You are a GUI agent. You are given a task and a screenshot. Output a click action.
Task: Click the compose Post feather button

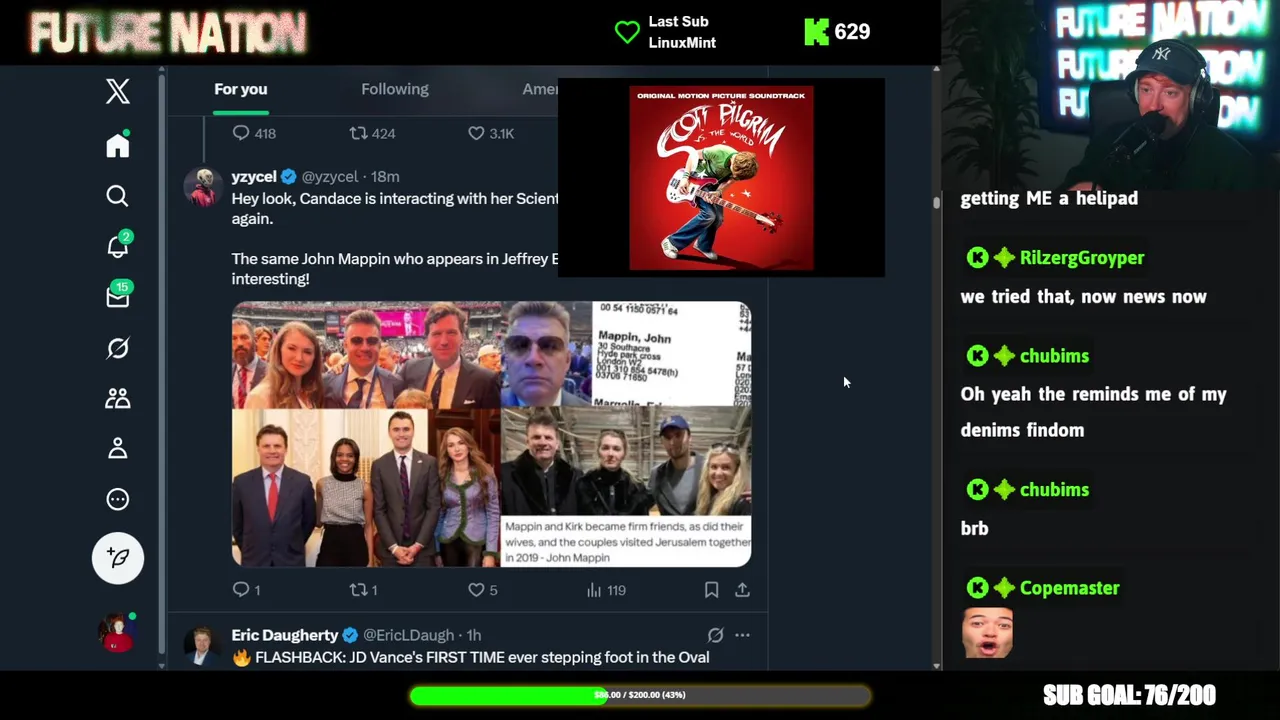click(x=118, y=558)
